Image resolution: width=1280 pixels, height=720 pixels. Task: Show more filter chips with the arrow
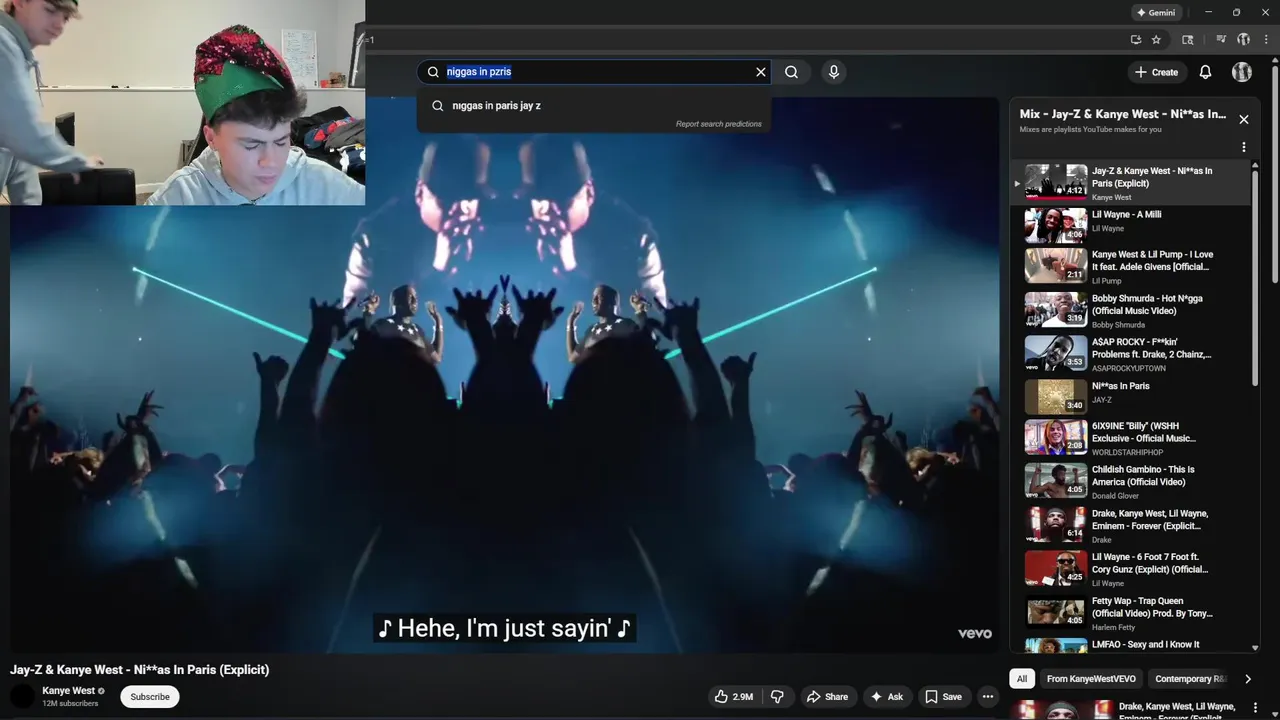click(1247, 679)
